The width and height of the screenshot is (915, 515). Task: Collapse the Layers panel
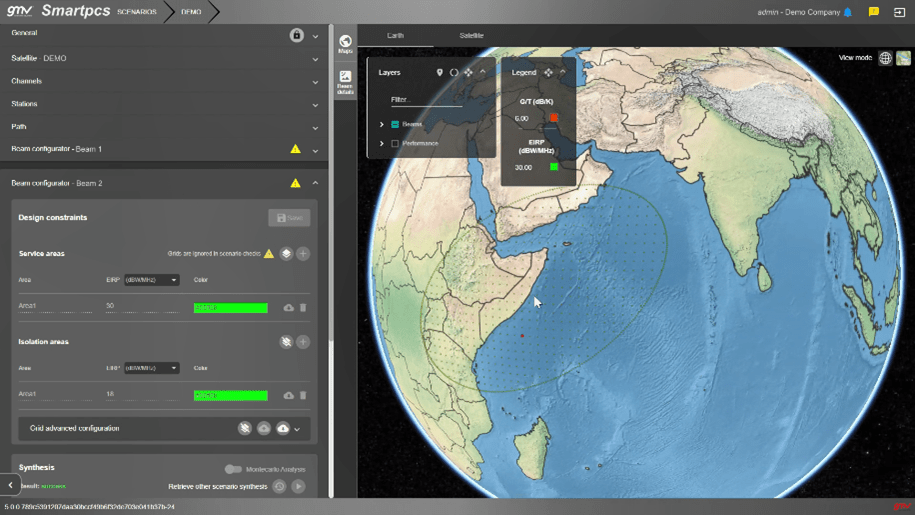tap(483, 72)
